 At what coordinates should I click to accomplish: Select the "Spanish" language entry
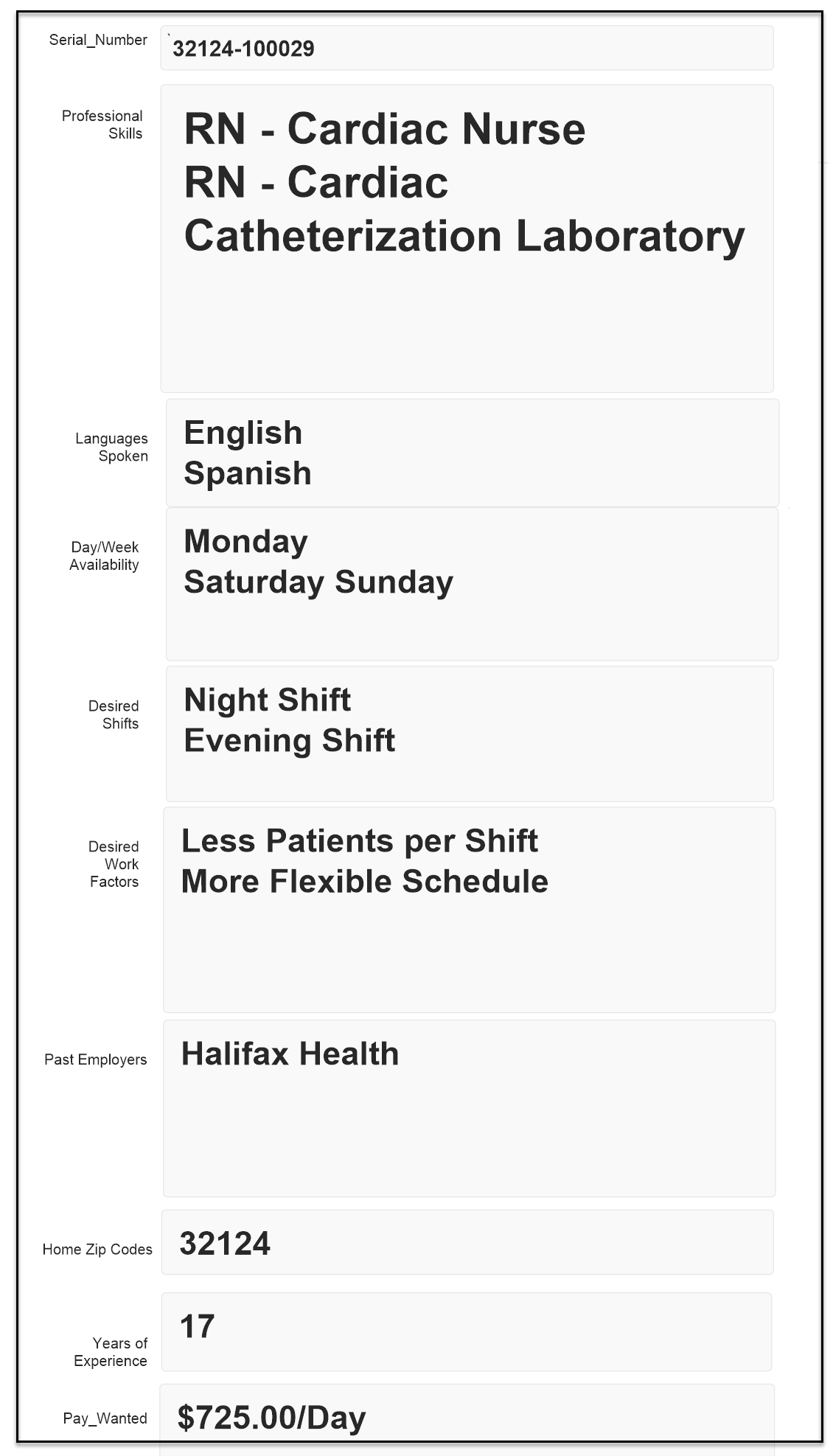[247, 473]
